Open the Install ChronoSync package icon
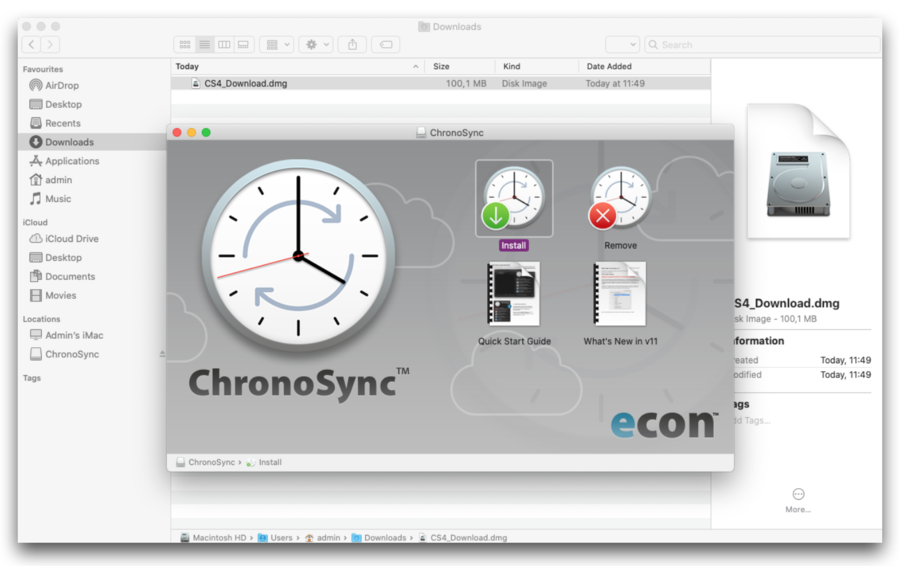The width and height of the screenshot is (900, 566). (x=514, y=199)
